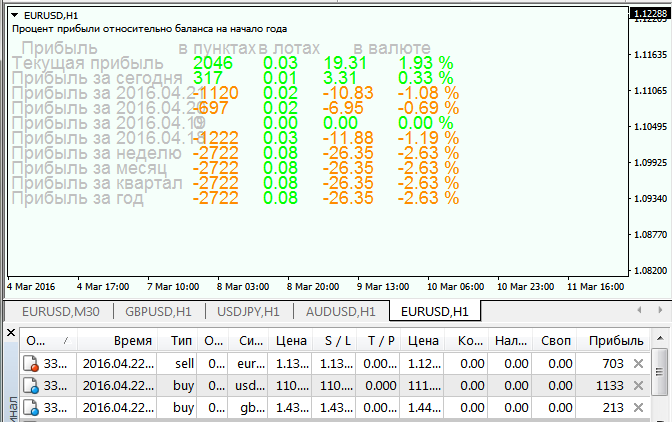Click profit cell showing 1133
672x422 pixels.
point(609,386)
